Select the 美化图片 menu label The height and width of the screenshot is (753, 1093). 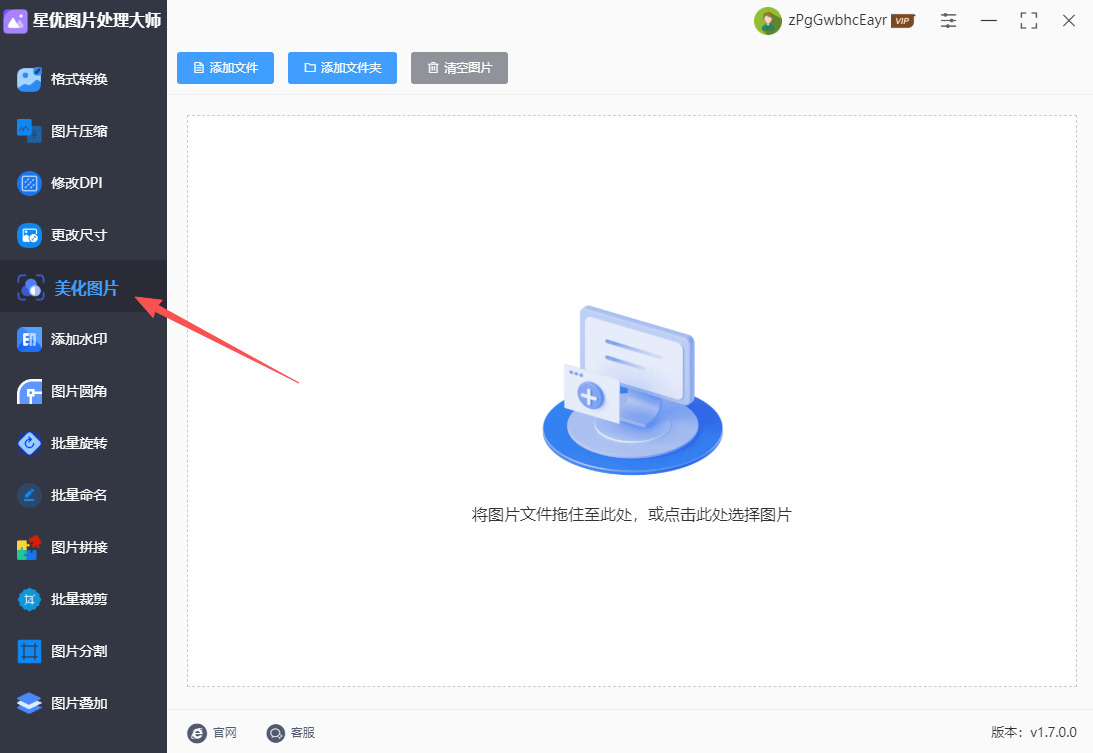(86, 288)
